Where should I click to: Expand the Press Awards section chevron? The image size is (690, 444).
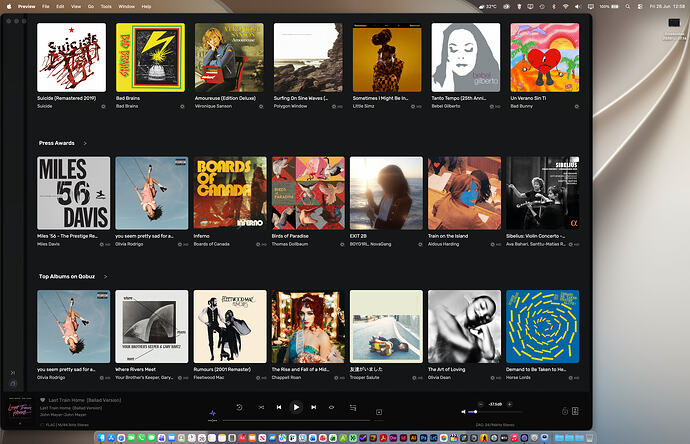[85, 143]
